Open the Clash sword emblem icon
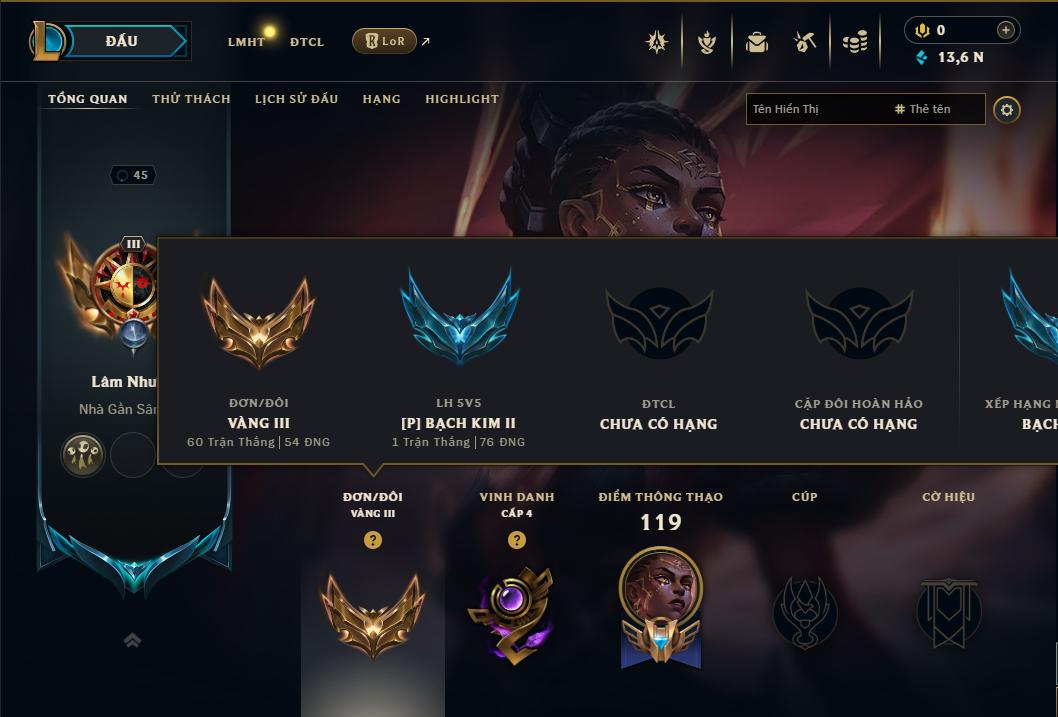 pyautogui.click(x=657, y=42)
